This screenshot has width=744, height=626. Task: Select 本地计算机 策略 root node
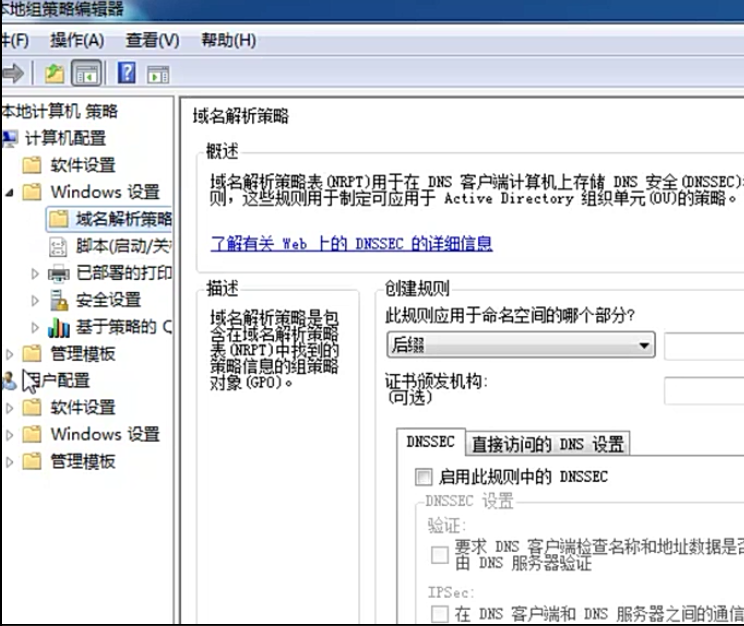60,112
